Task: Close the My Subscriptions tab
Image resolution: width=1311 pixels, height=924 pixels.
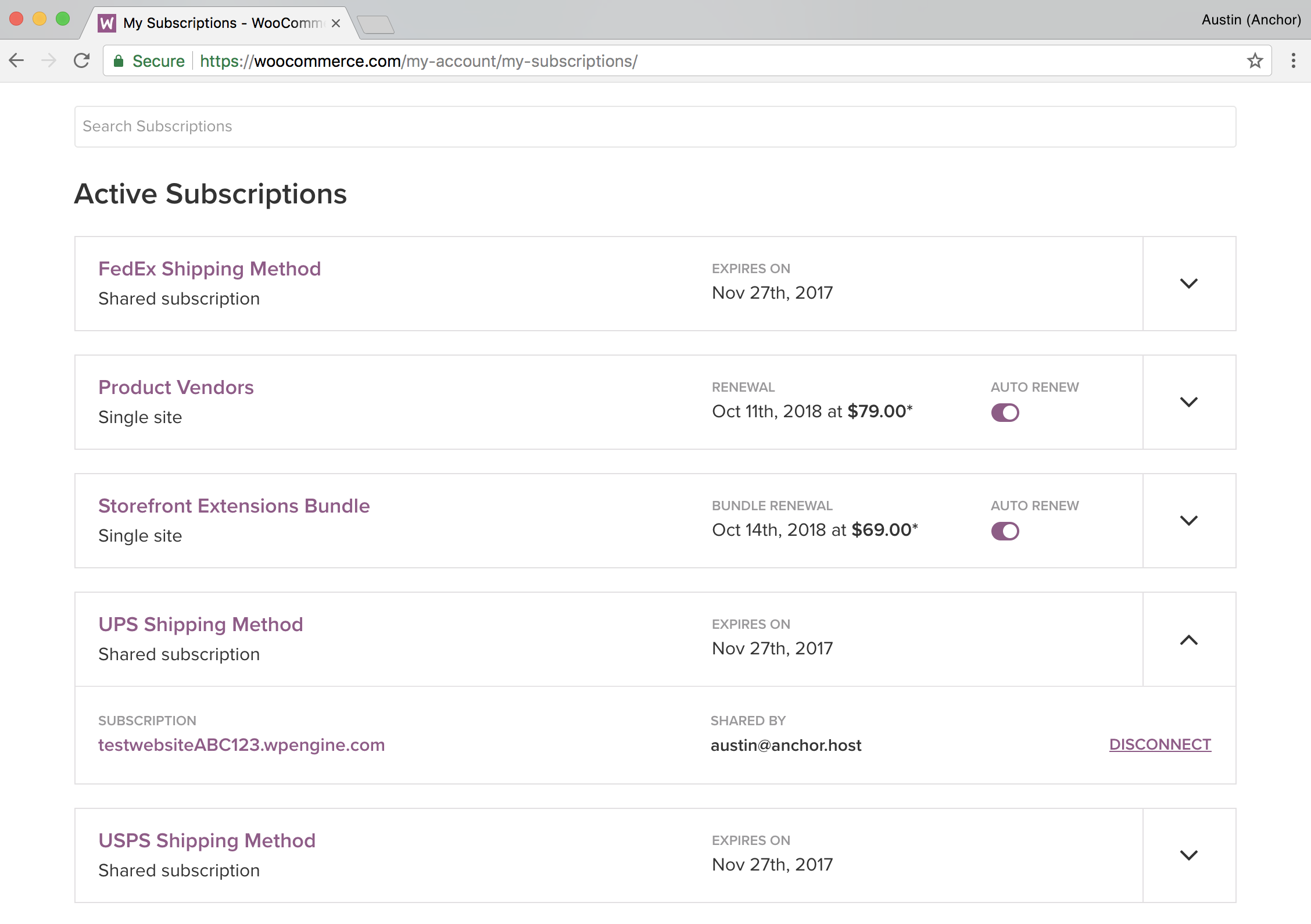Action: 336,23
